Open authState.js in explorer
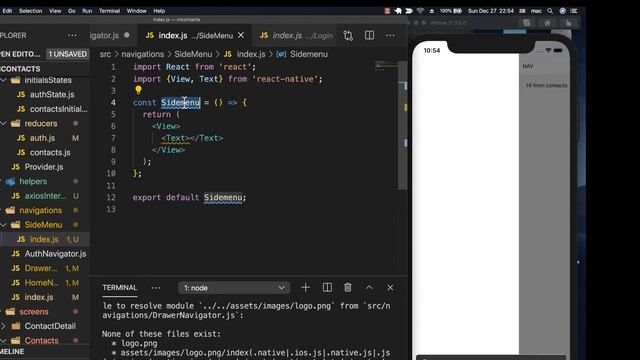Image resolution: width=640 pixels, height=360 pixels. point(52,95)
